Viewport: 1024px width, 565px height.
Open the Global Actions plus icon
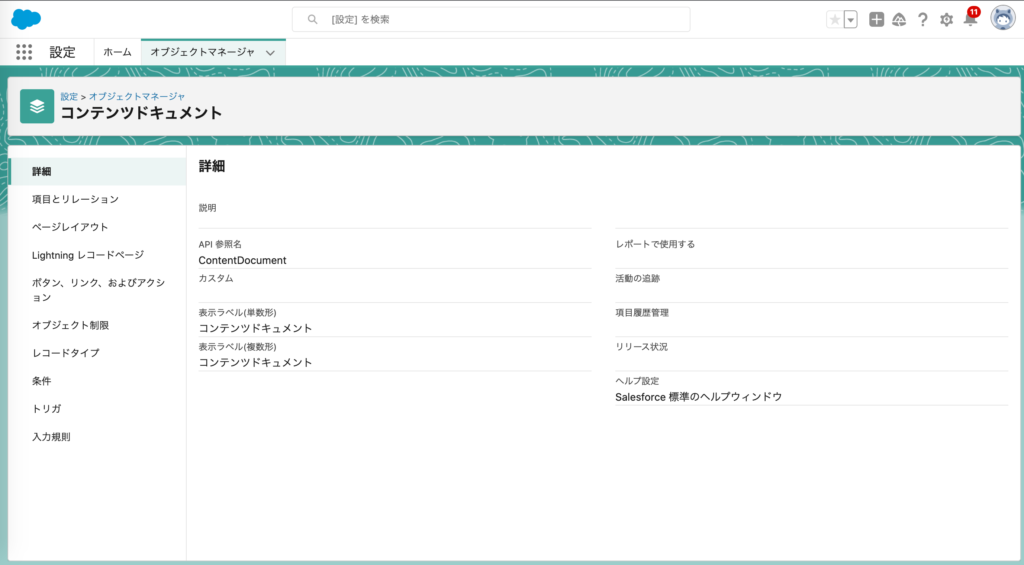[x=876, y=19]
